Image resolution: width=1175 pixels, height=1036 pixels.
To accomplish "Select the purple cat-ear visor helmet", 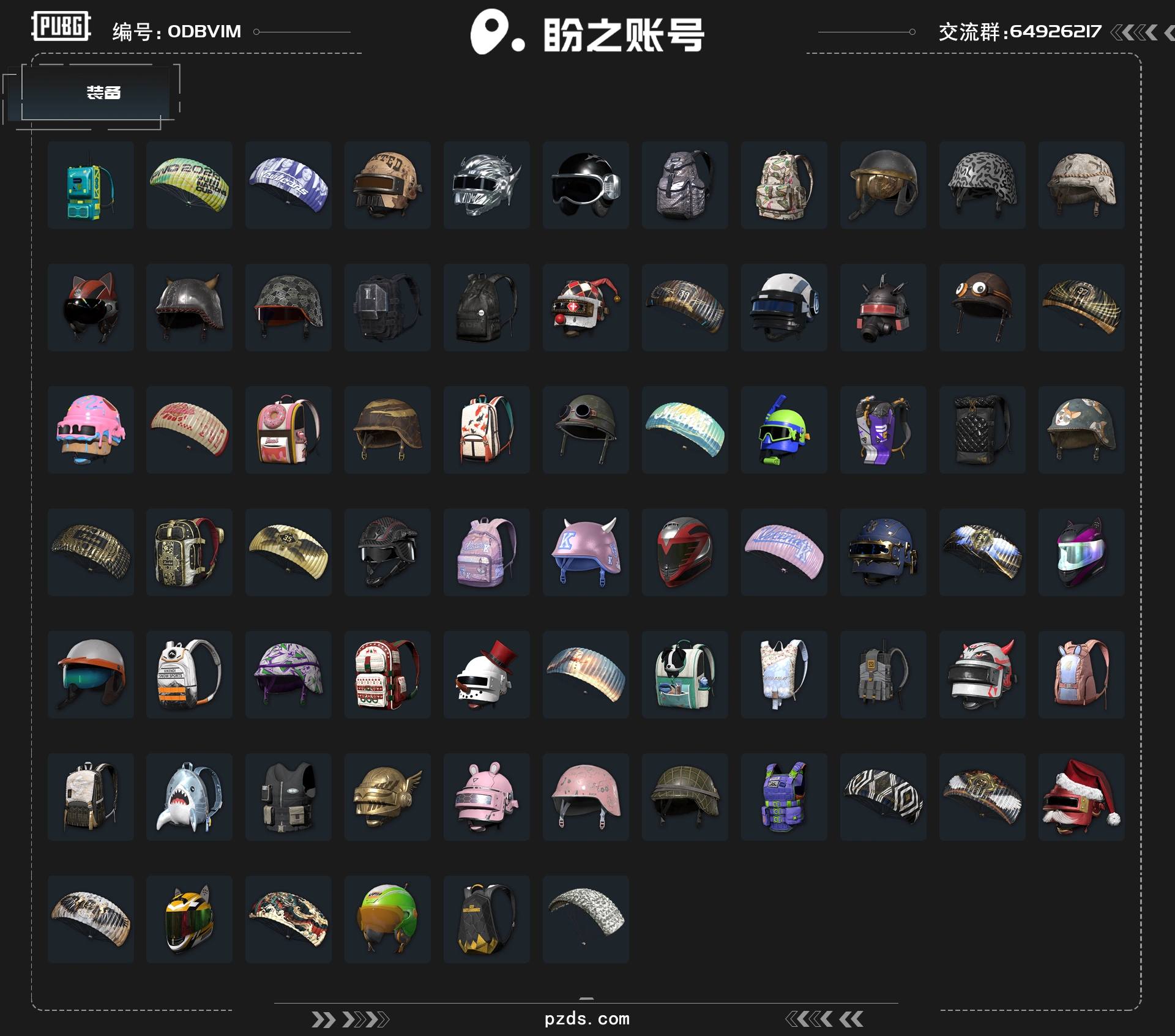I will (1081, 552).
